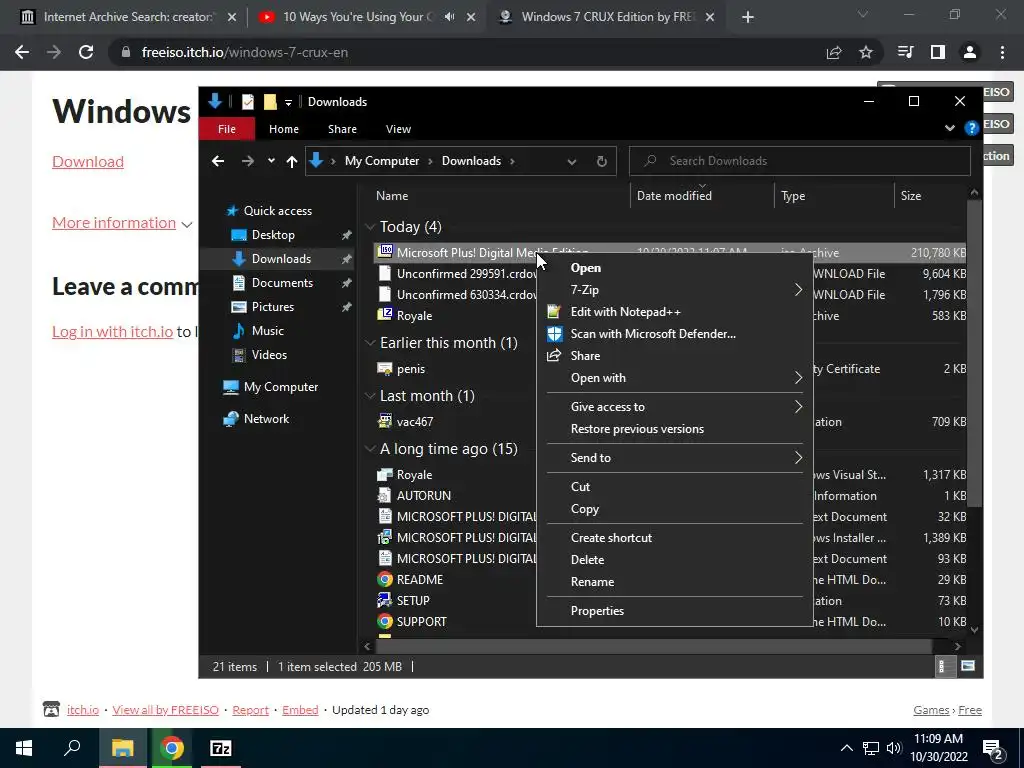The height and width of the screenshot is (768, 1024).
Task: Click Explorer vertical scrollbar
Action: point(974,353)
